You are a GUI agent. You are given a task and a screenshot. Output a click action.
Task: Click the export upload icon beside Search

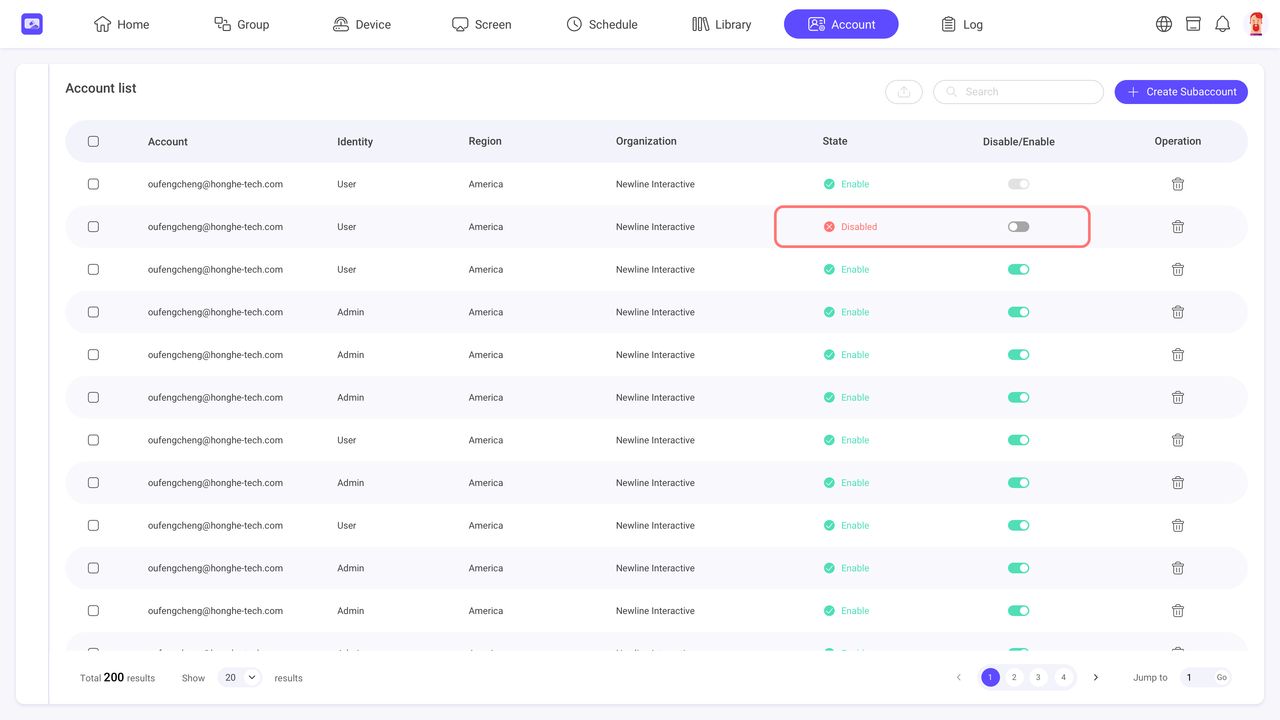904,92
